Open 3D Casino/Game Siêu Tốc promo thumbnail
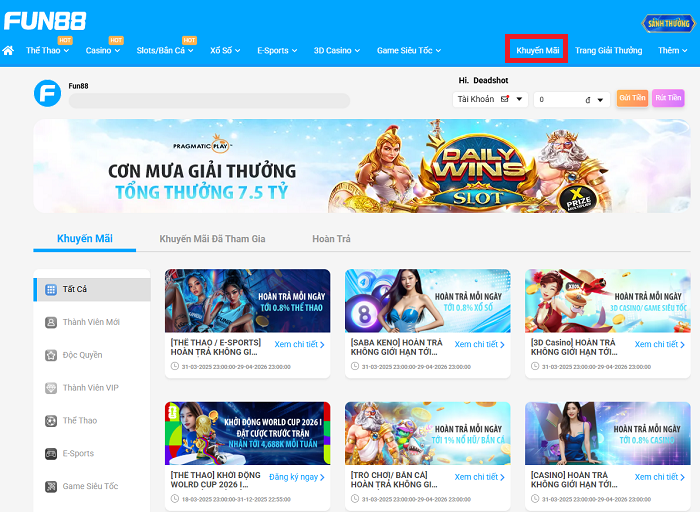Image resolution: width=700 pixels, height=512 pixels. pyautogui.click(x=608, y=301)
